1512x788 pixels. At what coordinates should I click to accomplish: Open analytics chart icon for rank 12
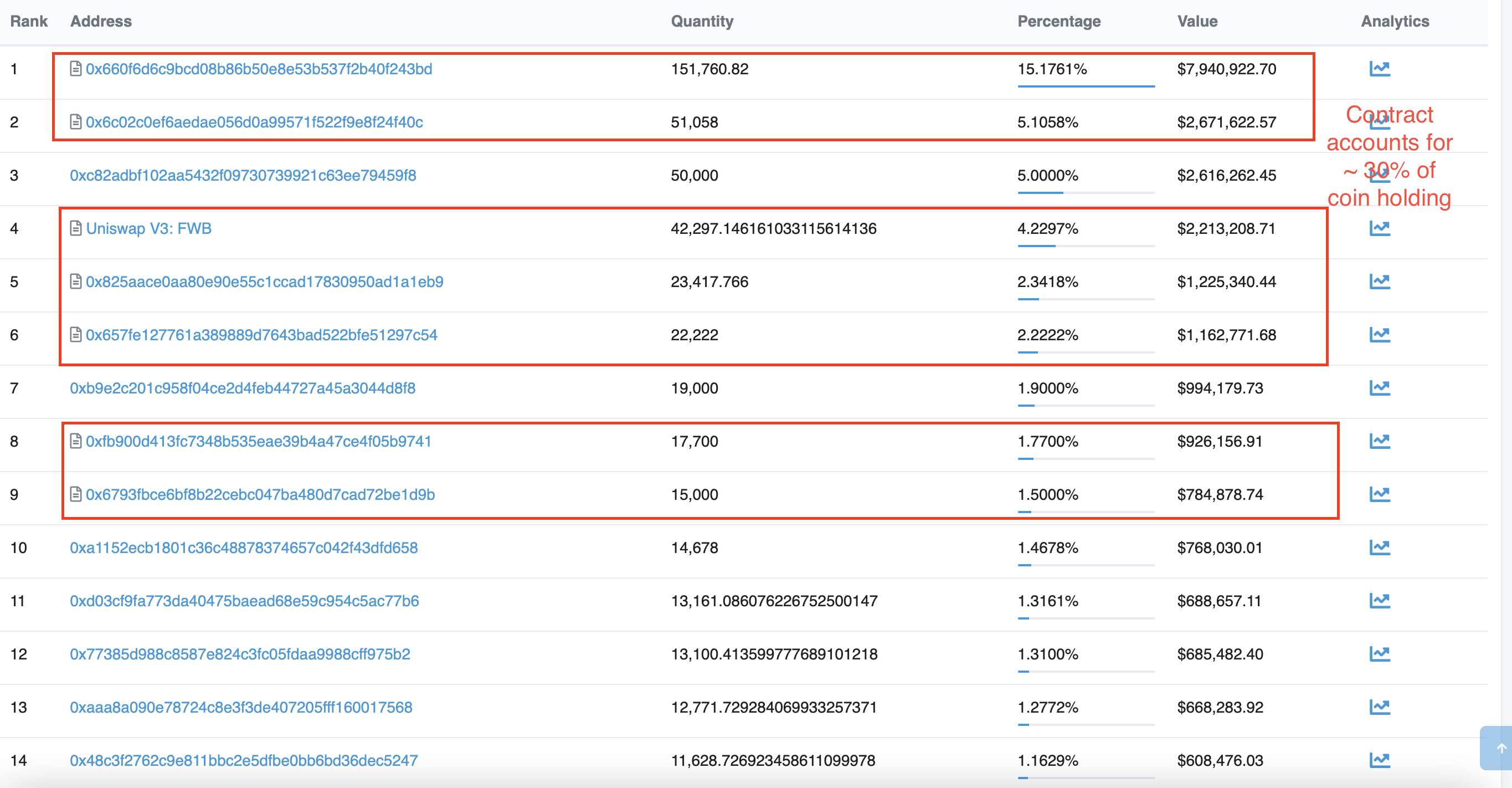(x=1379, y=654)
